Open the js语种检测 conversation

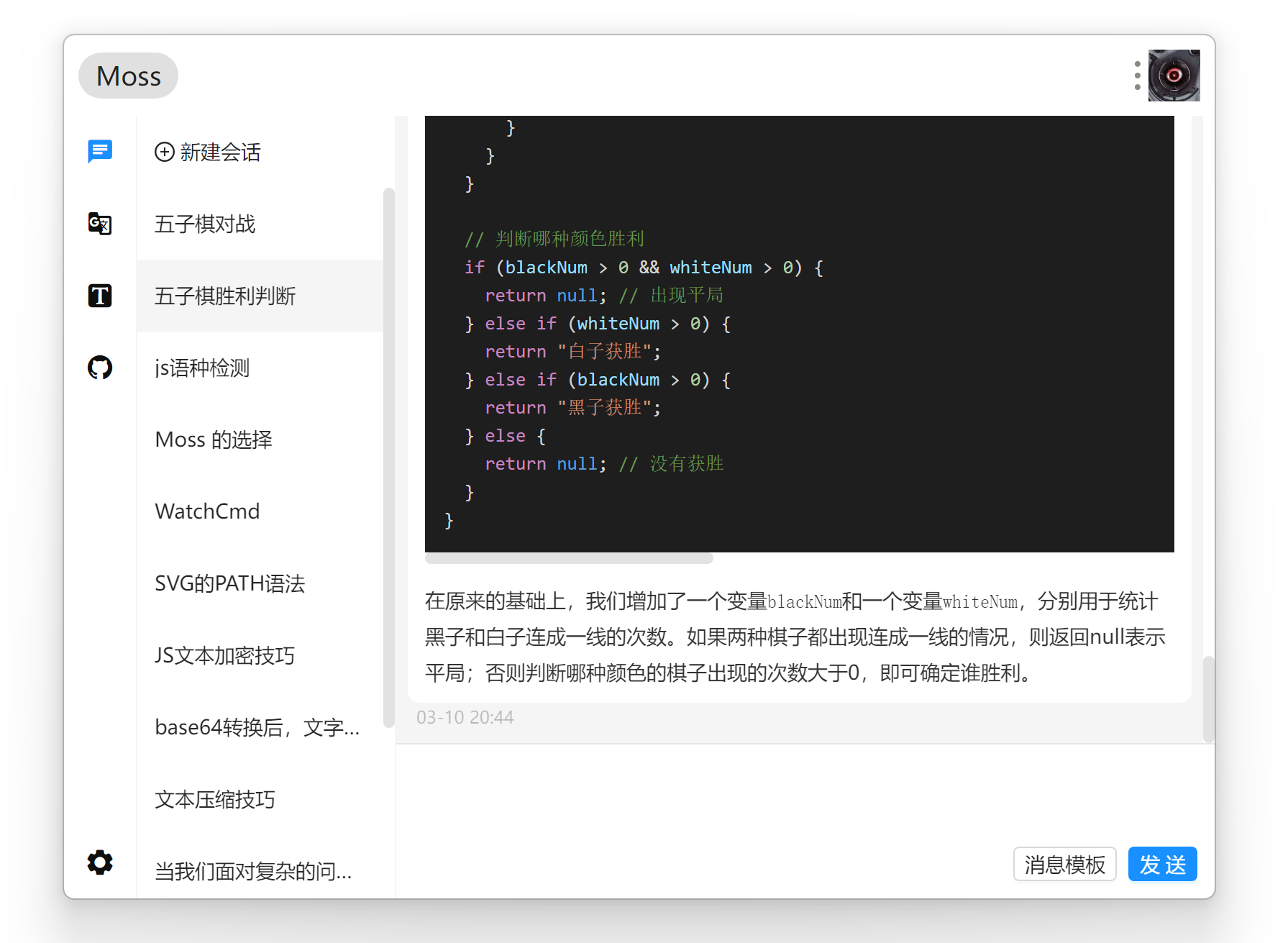pos(260,368)
